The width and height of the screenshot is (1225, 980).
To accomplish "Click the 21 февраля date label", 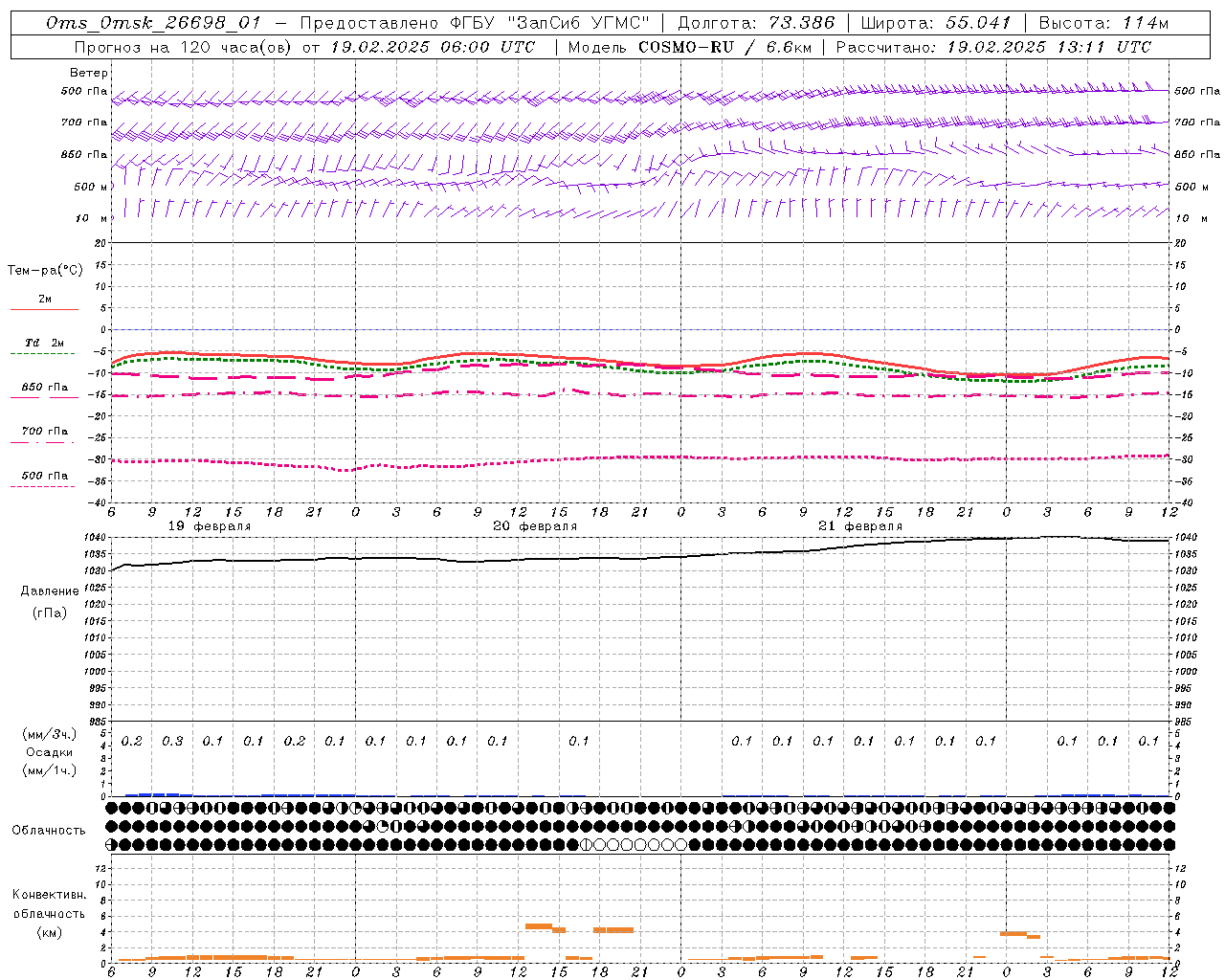I will coord(859,526).
